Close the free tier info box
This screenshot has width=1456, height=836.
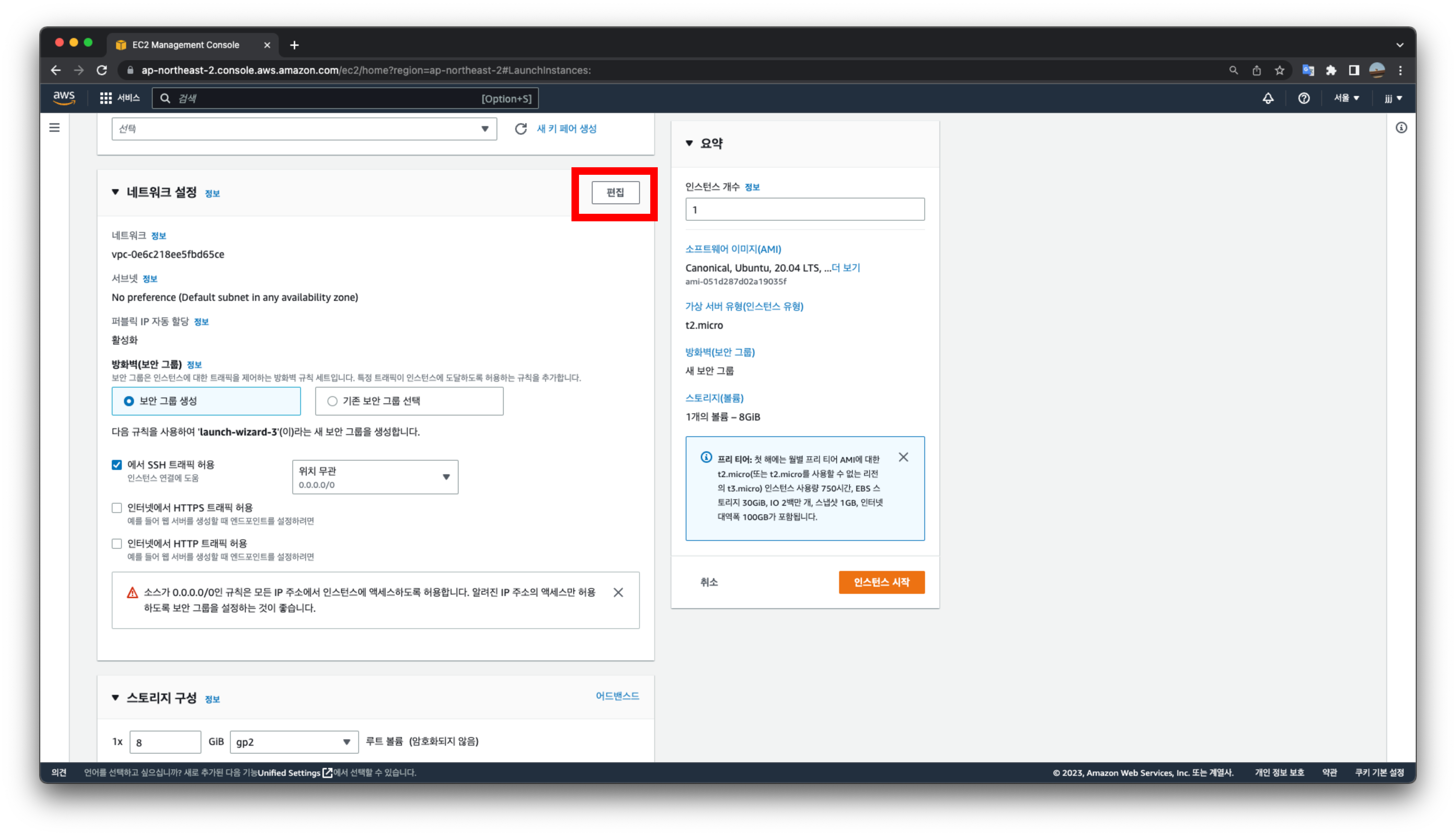tap(903, 457)
